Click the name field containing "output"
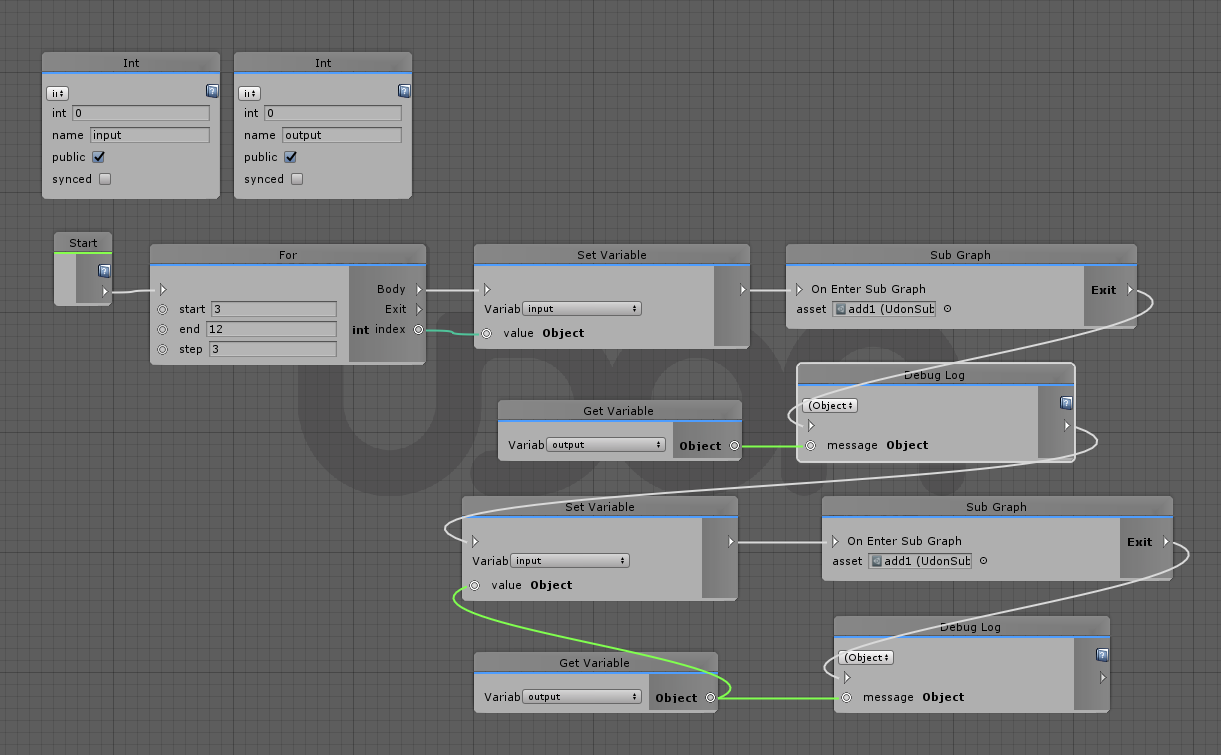The height and width of the screenshot is (755, 1221). (x=342, y=135)
